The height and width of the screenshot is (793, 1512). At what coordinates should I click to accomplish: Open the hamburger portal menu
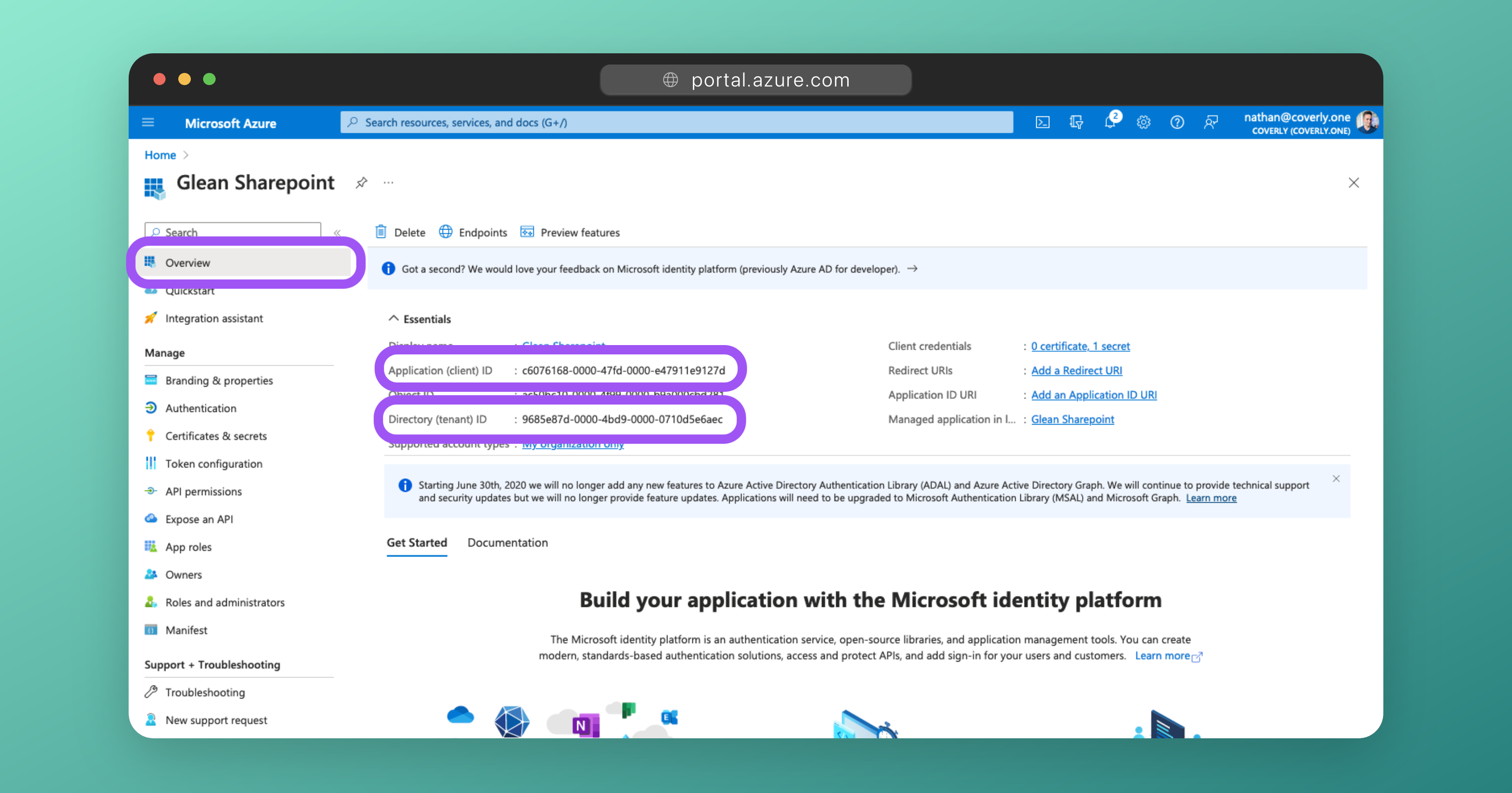click(x=148, y=123)
